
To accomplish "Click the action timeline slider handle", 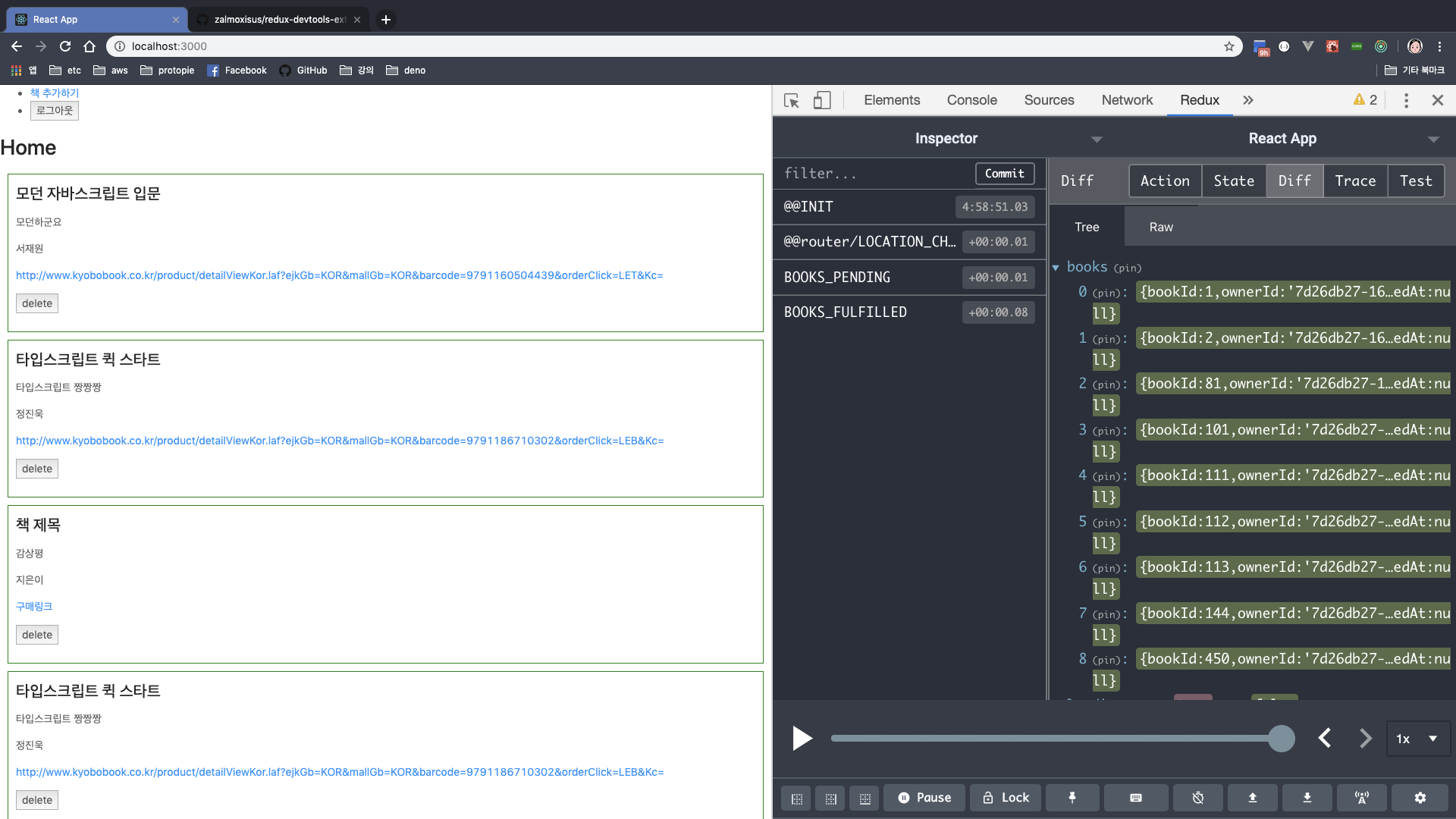I will 1282,739.
